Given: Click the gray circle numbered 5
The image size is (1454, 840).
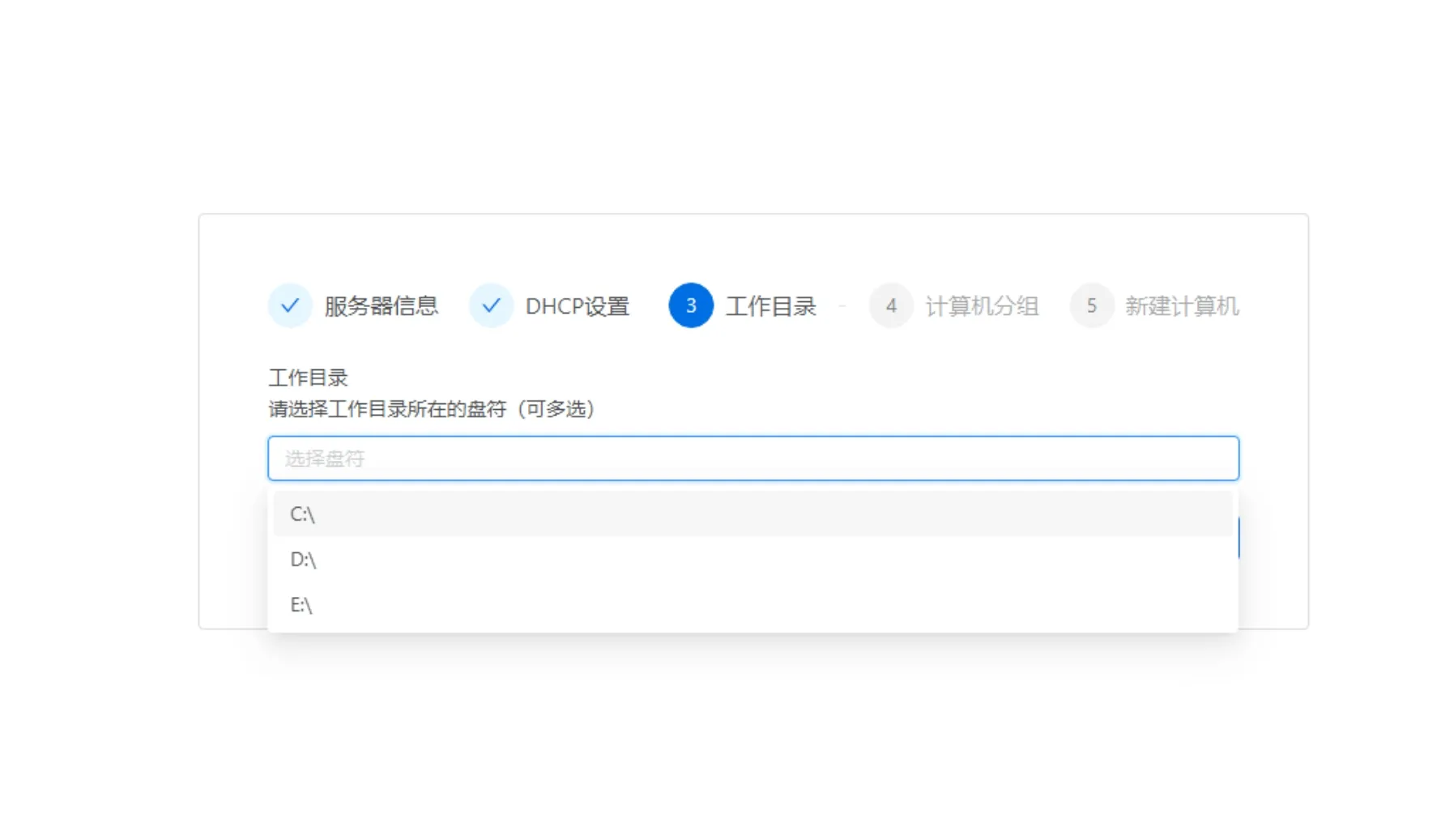Looking at the screenshot, I should tap(1091, 305).
